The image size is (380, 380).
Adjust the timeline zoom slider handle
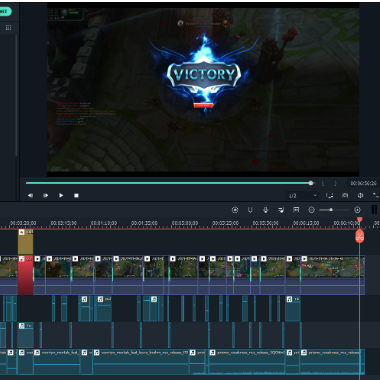331,210
